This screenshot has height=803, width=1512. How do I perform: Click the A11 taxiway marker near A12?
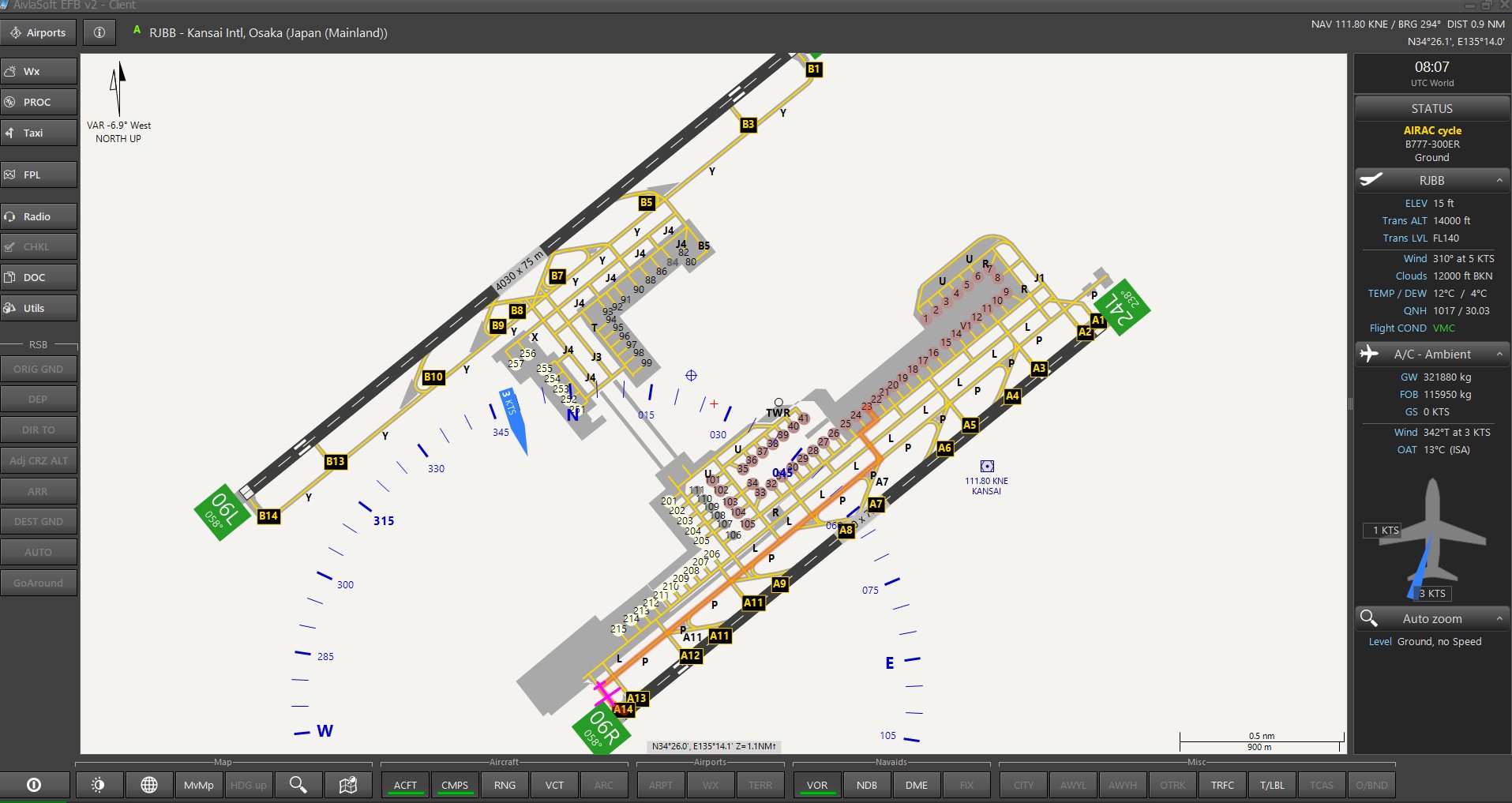pyautogui.click(x=719, y=636)
